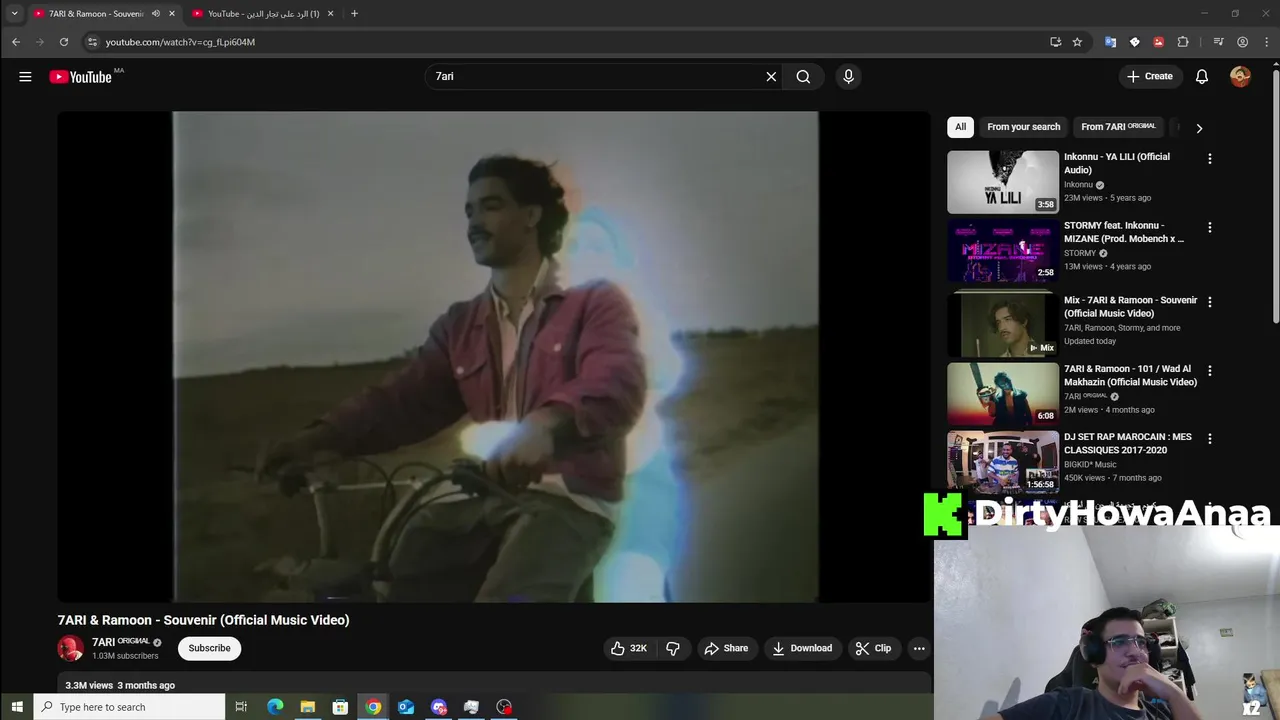Viewport: 1280px width, 720px height.
Task: Open Chrome three-dot menu
Action: pos(1265,42)
